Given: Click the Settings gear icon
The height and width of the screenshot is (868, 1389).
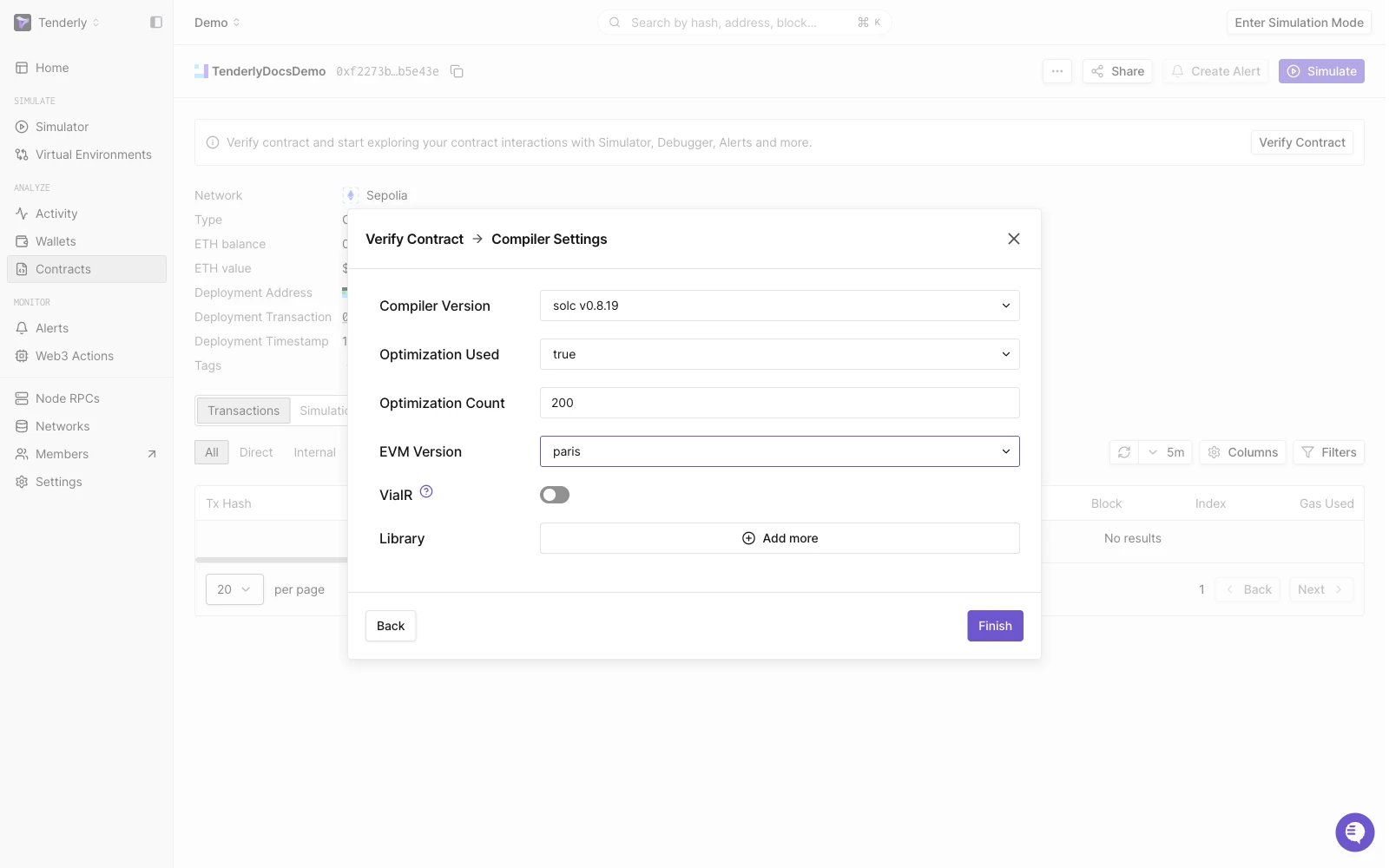Looking at the screenshot, I should pyautogui.click(x=22, y=482).
